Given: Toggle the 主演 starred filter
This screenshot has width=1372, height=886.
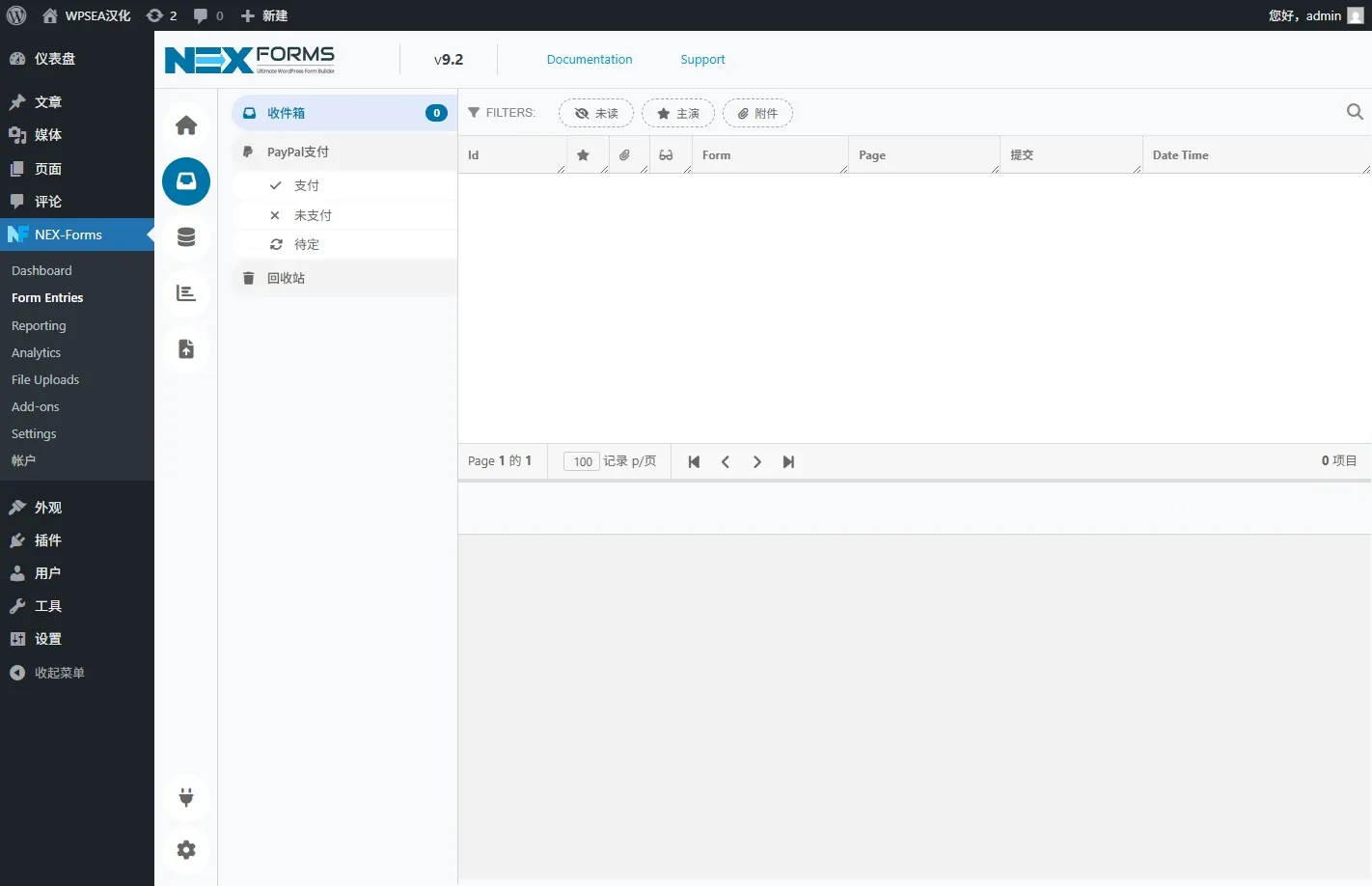Looking at the screenshot, I should tap(678, 114).
